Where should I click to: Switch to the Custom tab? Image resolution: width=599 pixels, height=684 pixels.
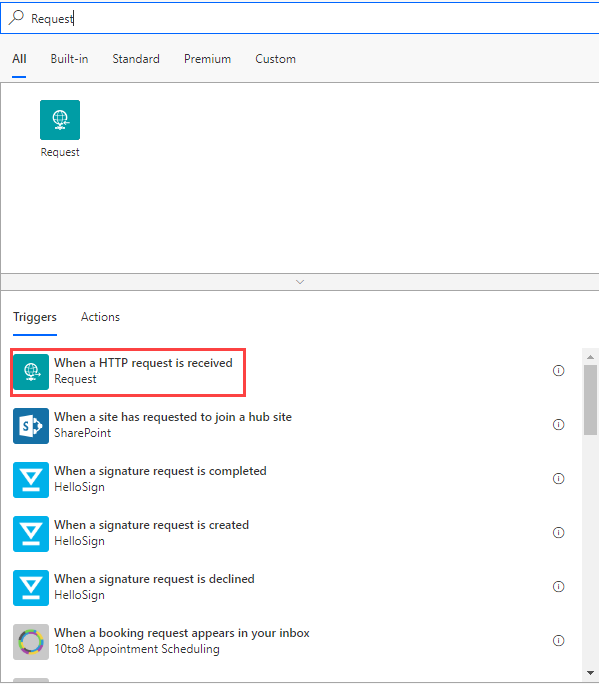(x=275, y=59)
